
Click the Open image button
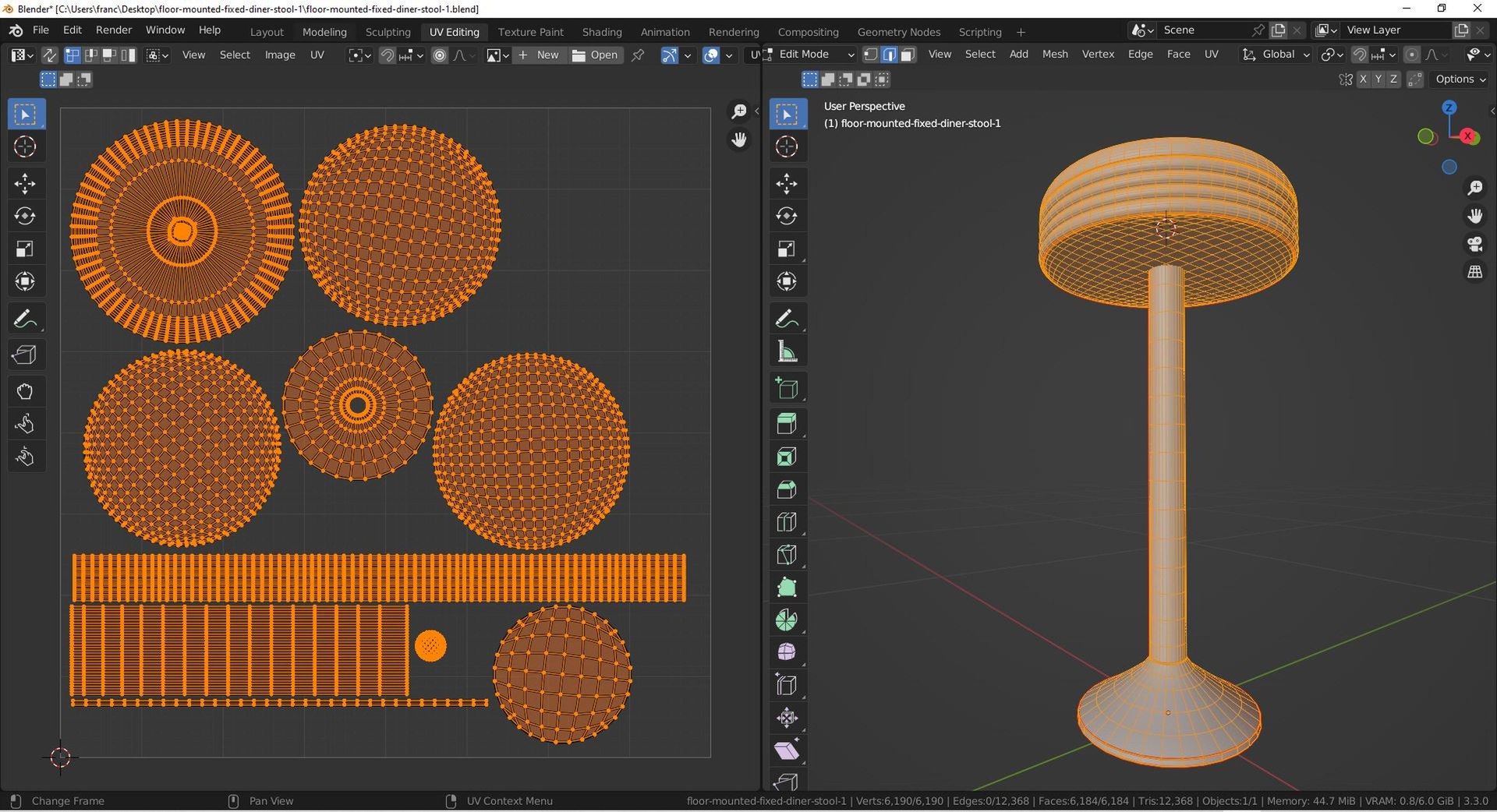[x=596, y=55]
